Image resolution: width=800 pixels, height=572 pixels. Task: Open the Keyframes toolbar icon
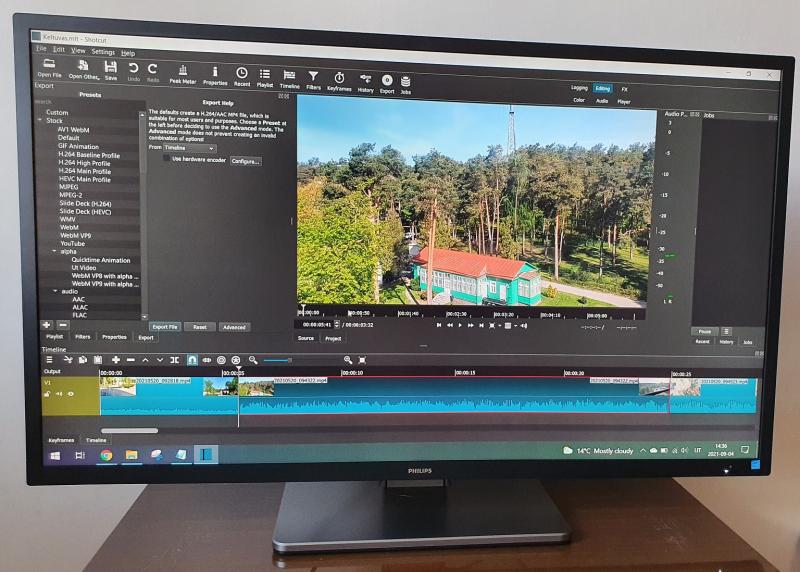[339, 82]
